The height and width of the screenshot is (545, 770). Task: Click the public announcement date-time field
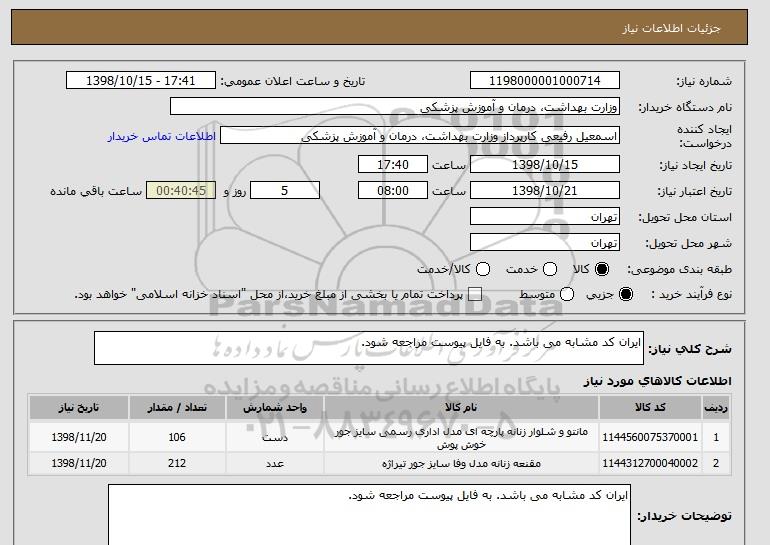[x=140, y=81]
